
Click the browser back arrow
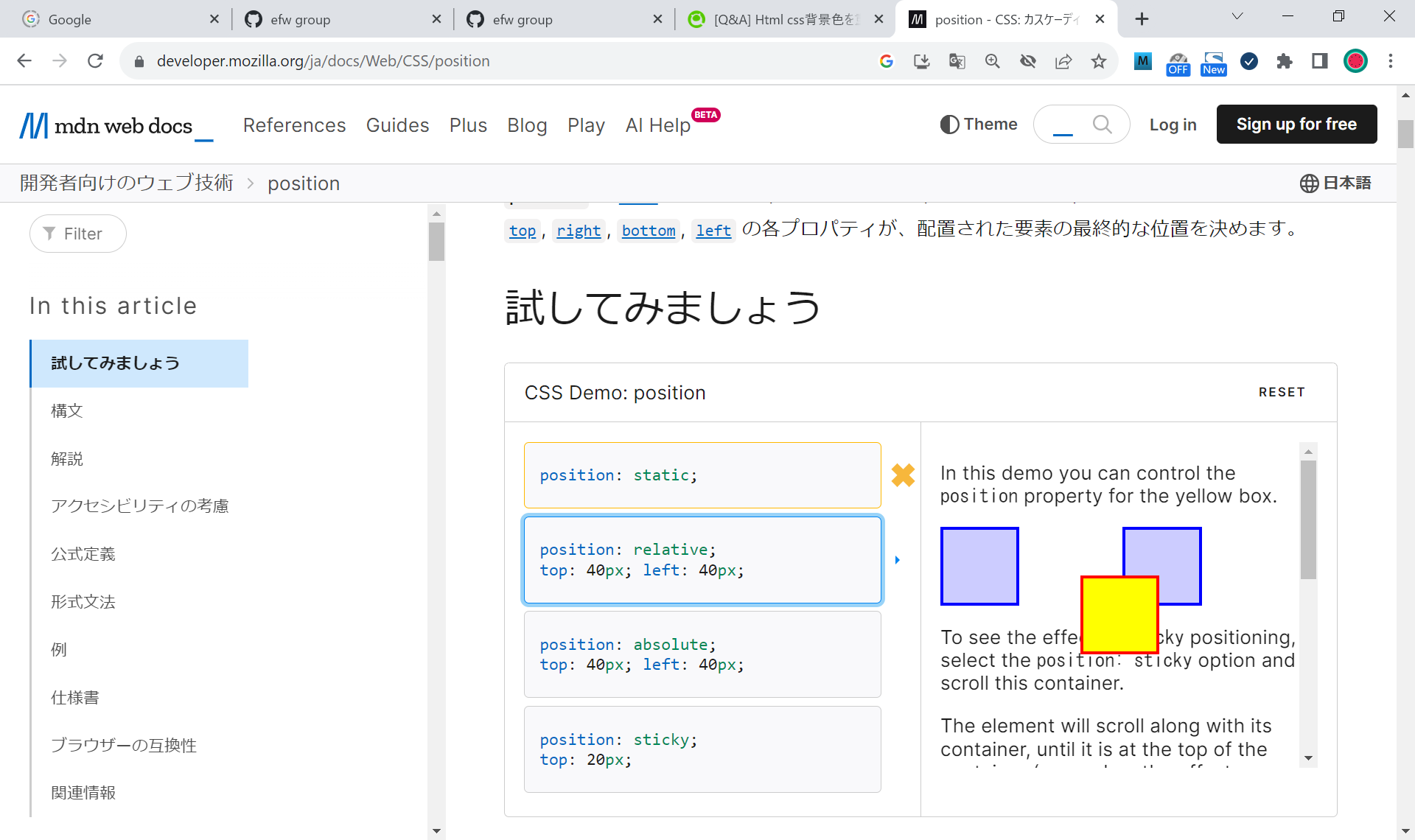24,61
